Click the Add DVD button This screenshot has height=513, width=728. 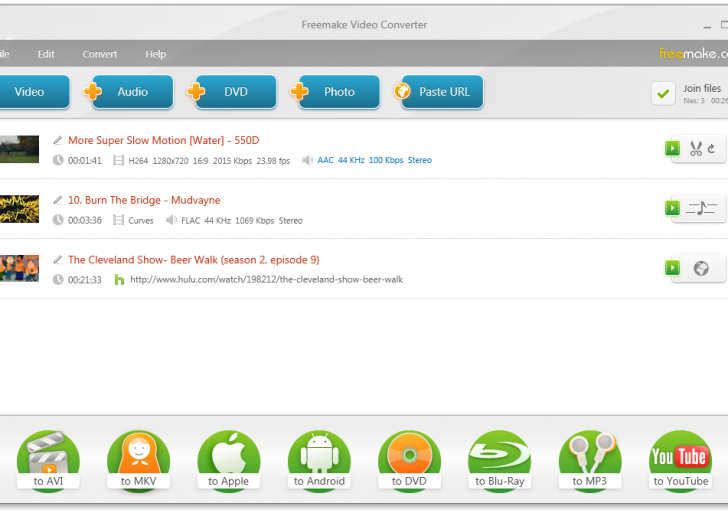232,92
